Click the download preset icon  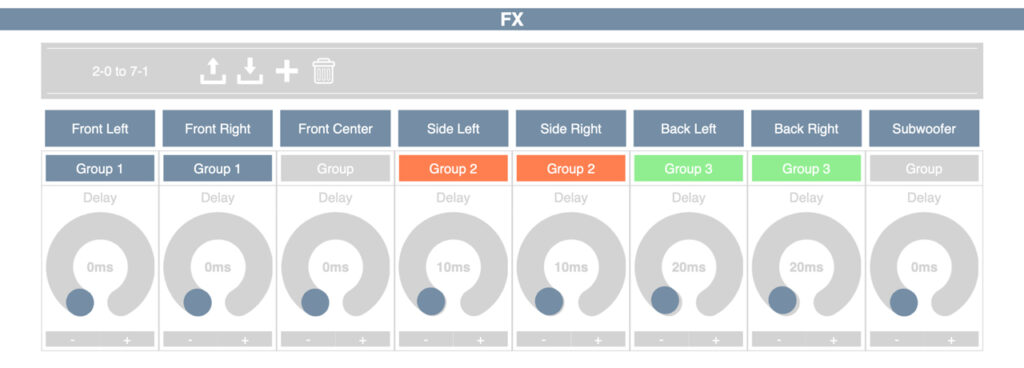tap(249, 71)
